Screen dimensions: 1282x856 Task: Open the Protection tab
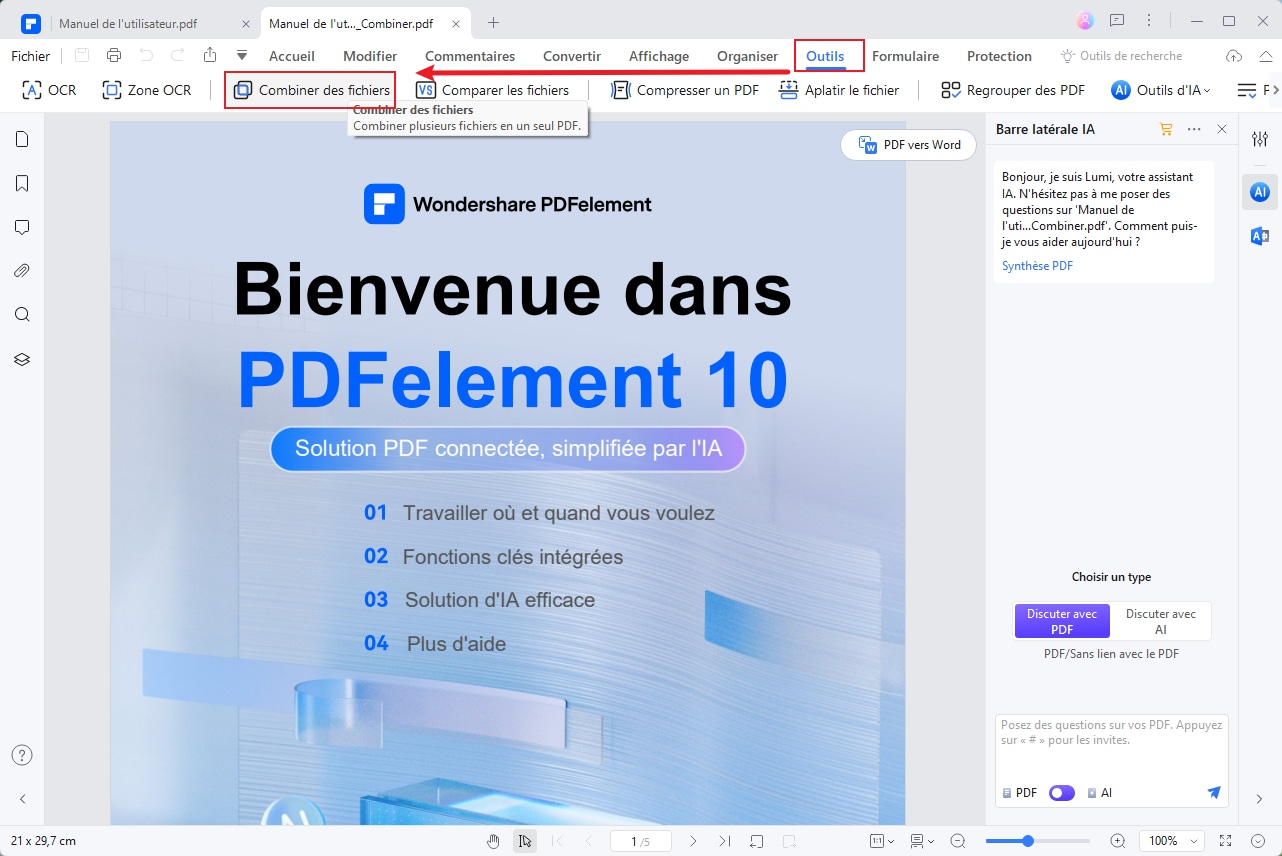coord(999,56)
